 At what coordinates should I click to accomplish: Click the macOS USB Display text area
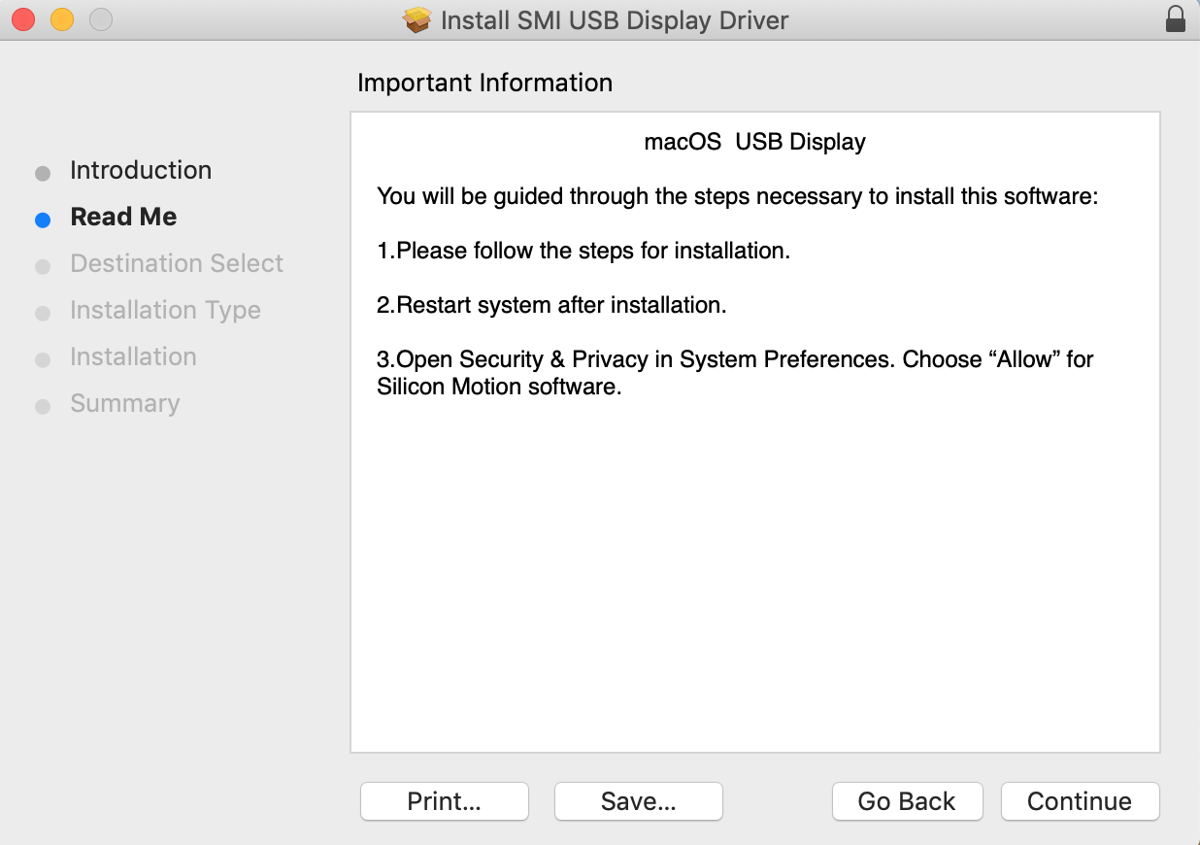pos(755,141)
